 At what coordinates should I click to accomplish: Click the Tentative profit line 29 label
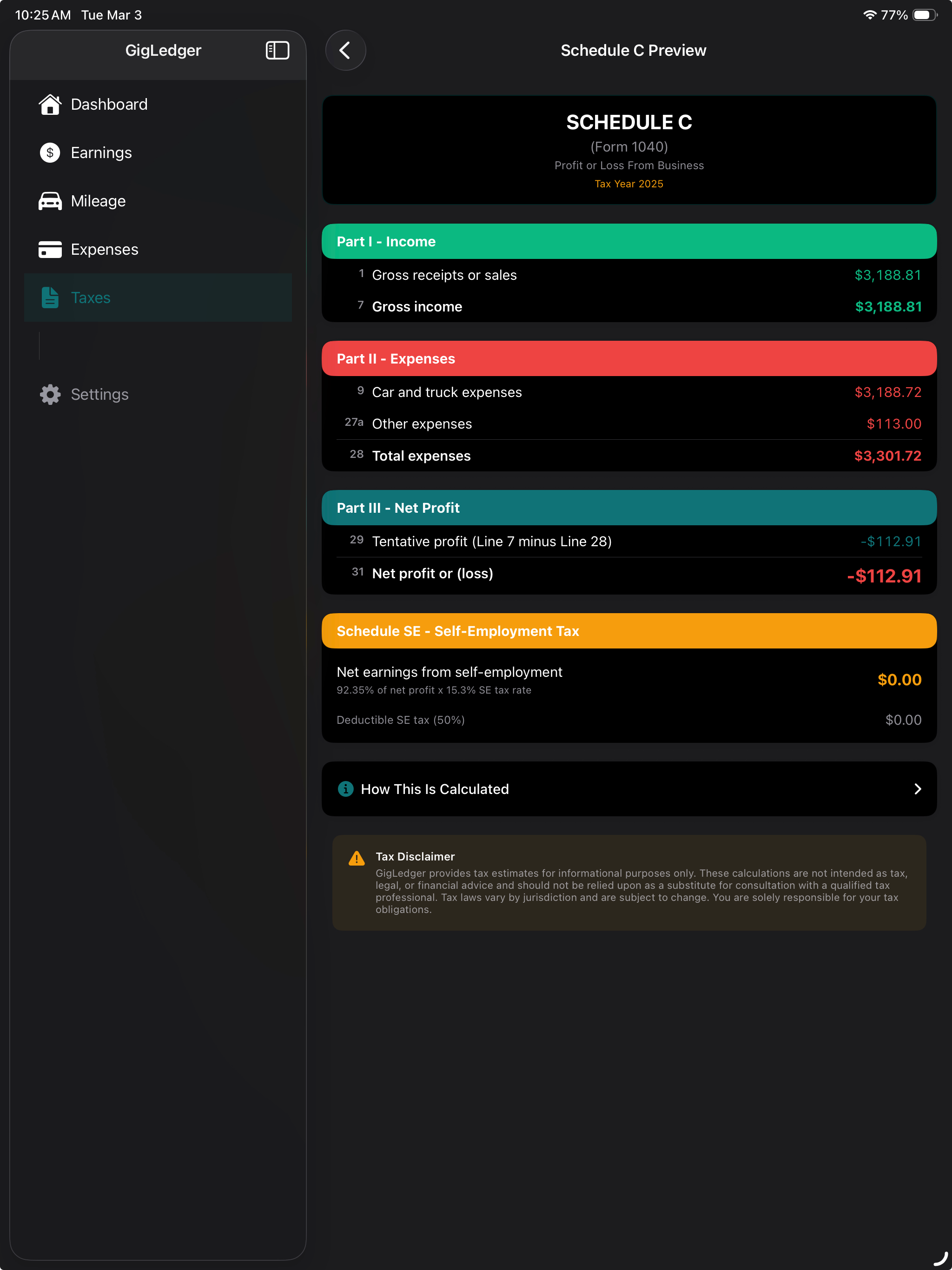492,542
